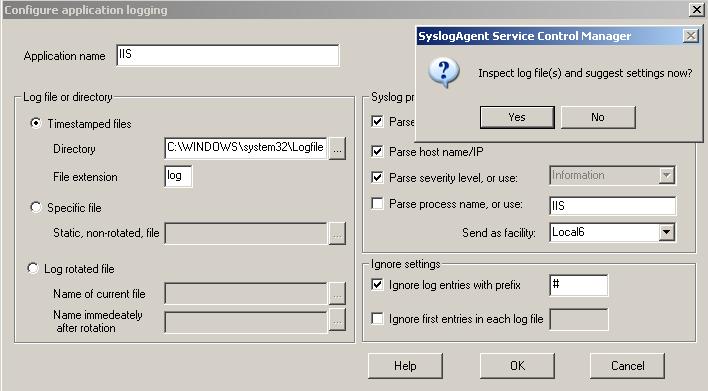Click the Application name field
The image size is (708, 391).
pos(228,55)
